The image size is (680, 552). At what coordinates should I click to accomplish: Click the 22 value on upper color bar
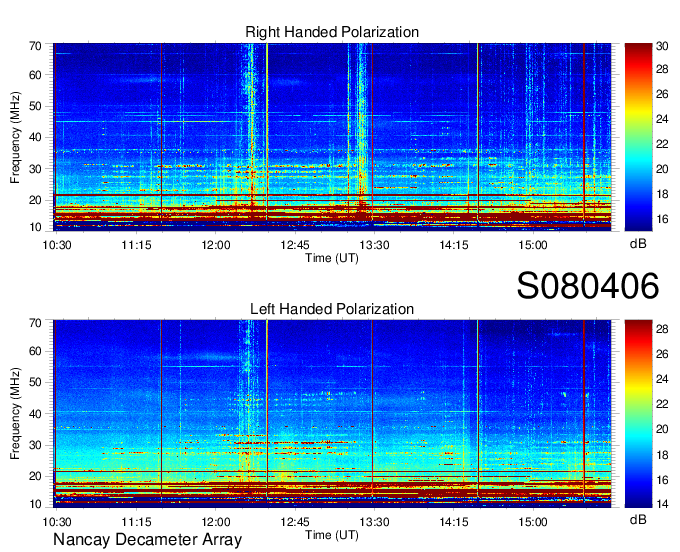pyautogui.click(x=662, y=144)
